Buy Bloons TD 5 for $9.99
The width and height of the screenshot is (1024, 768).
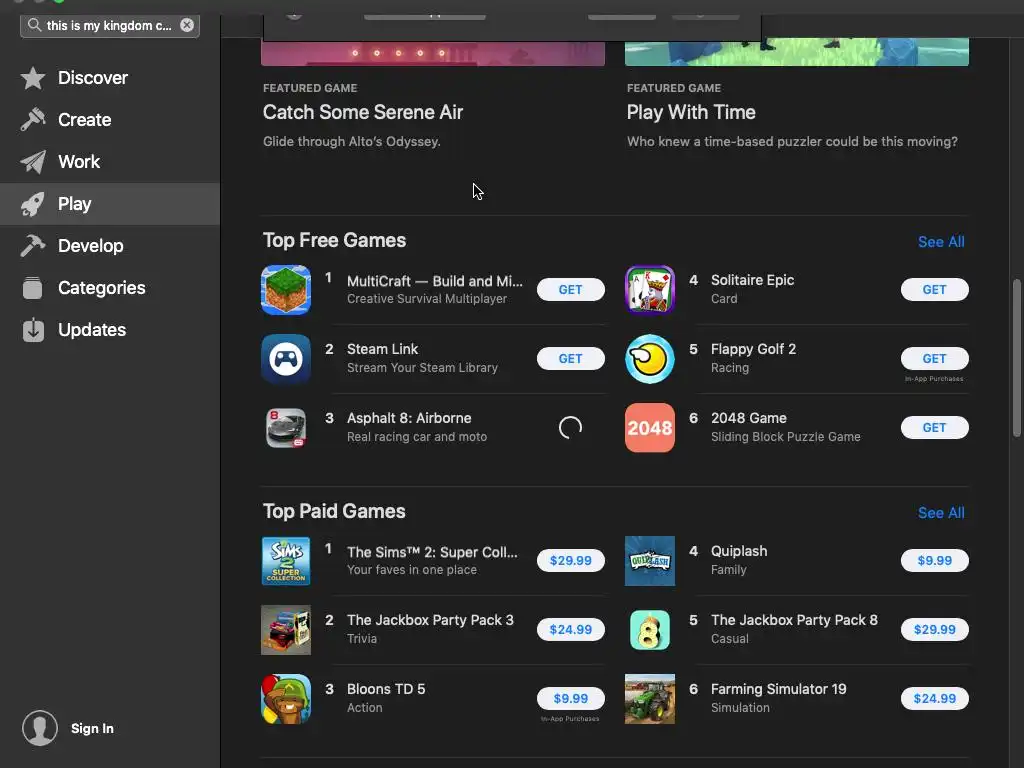point(571,698)
